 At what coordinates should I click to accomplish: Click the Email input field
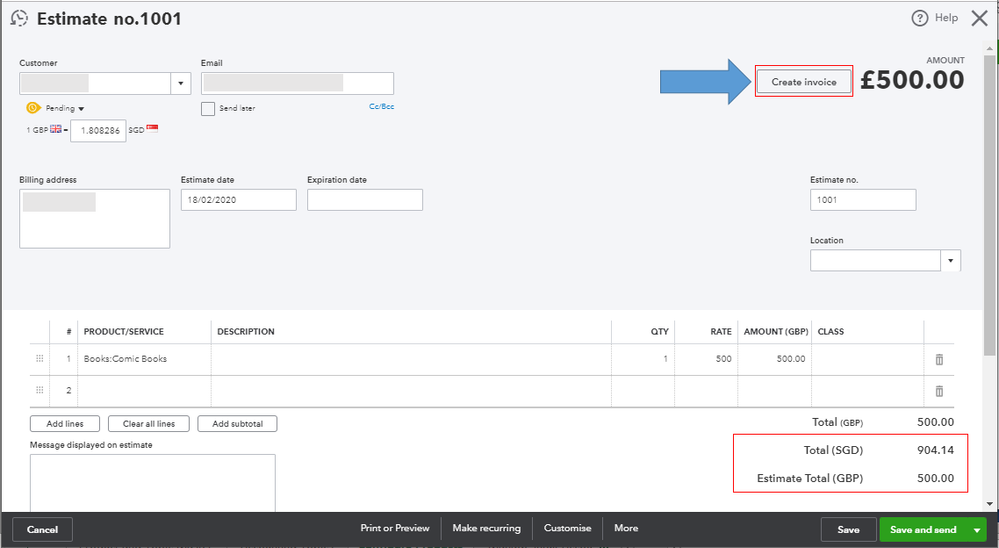(298, 83)
